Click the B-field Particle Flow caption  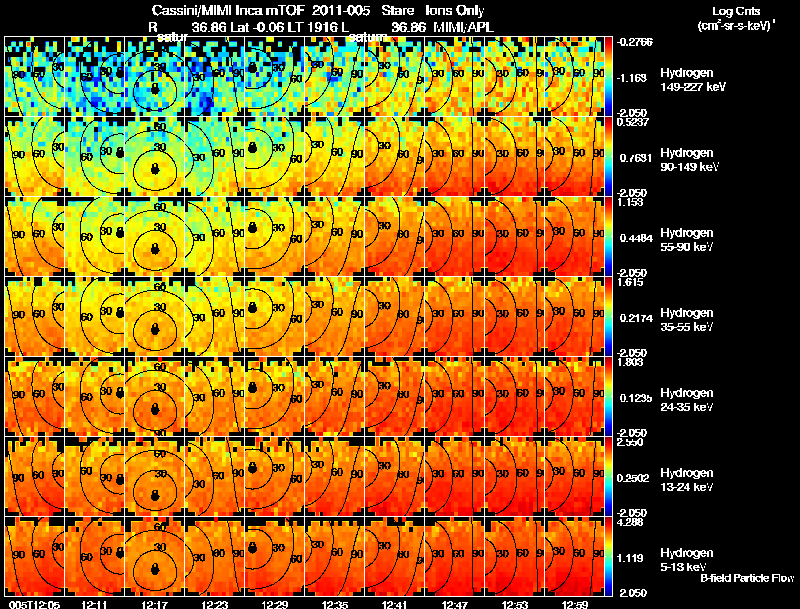tap(747, 578)
